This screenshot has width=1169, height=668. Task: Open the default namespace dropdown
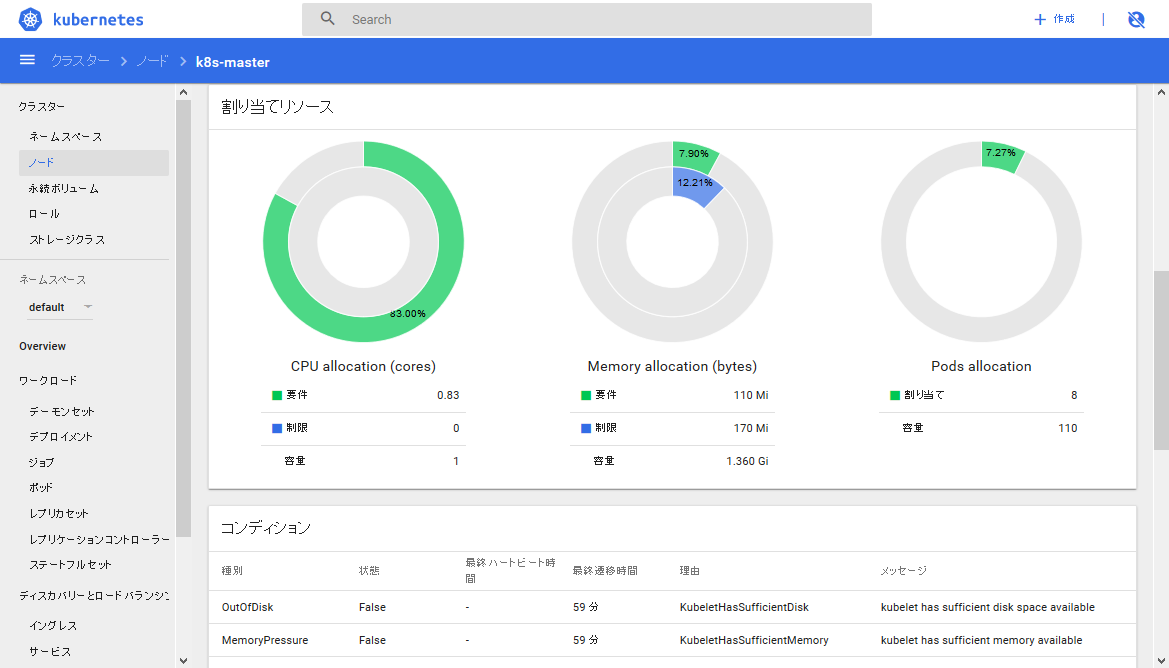pos(60,307)
